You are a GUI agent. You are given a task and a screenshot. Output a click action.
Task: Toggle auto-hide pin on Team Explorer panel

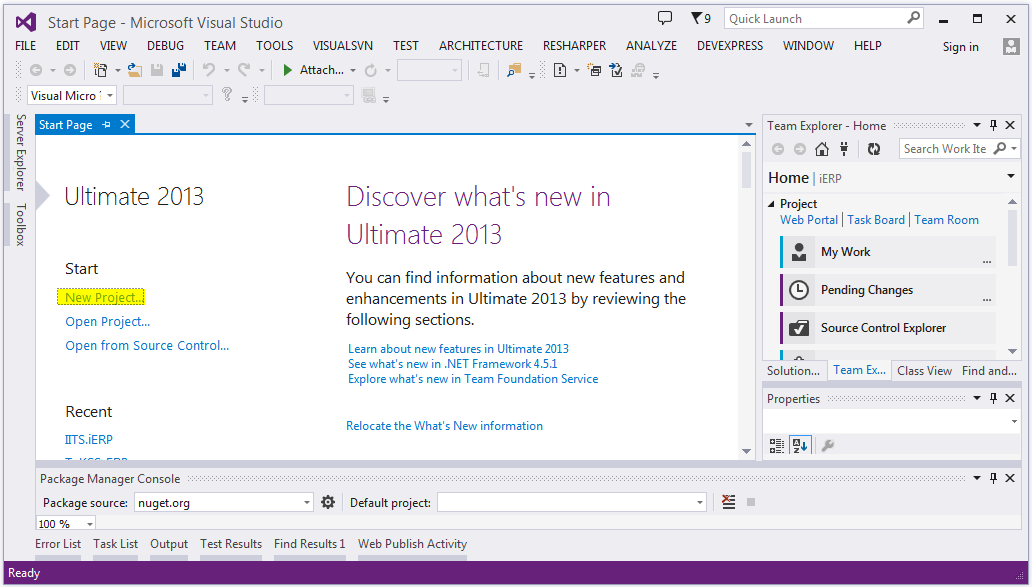(994, 125)
